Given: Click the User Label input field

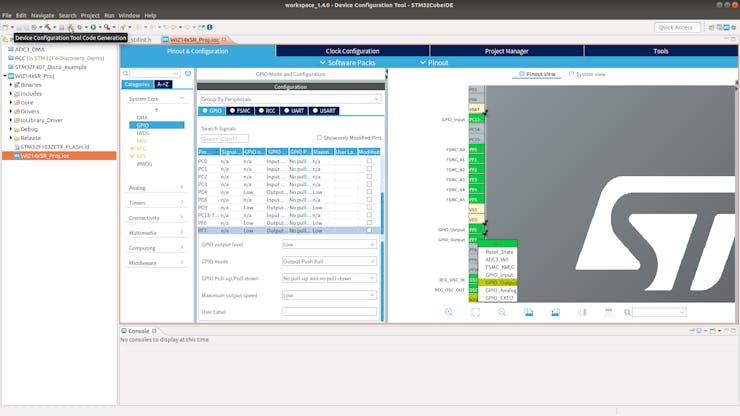Looking at the screenshot, I should click(329, 312).
